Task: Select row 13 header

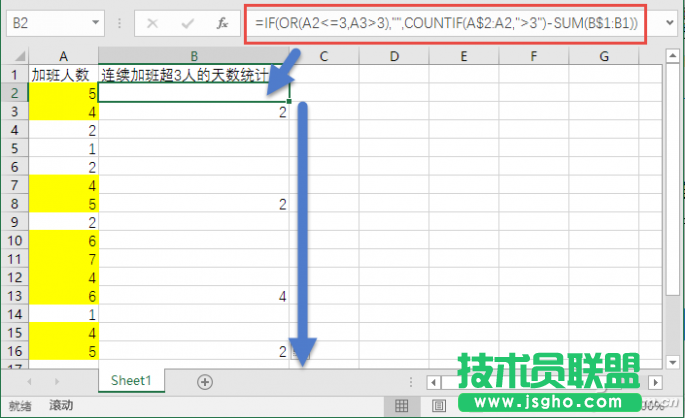Action: 15,296
